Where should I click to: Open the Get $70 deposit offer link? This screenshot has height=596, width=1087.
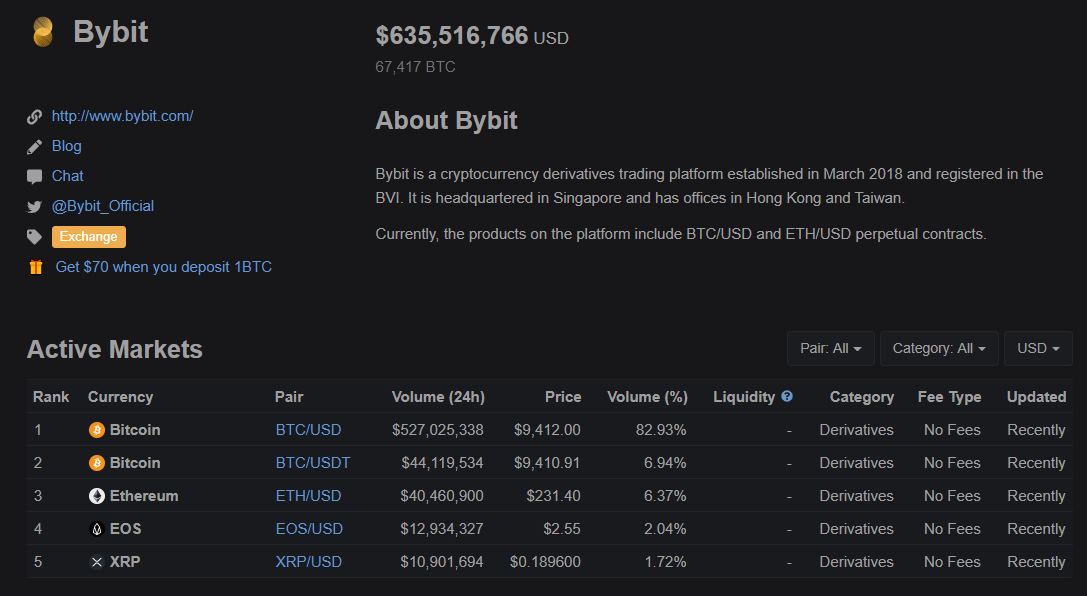pos(164,267)
